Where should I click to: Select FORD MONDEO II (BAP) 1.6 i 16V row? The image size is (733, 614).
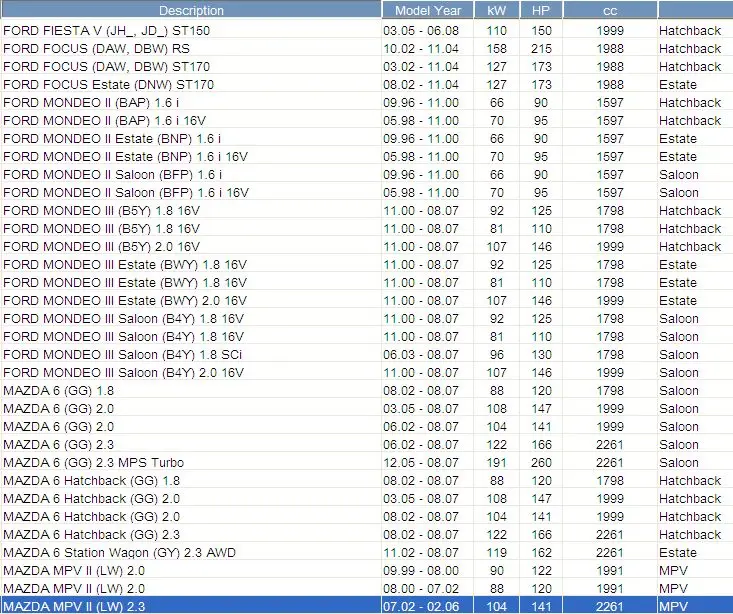click(x=366, y=121)
